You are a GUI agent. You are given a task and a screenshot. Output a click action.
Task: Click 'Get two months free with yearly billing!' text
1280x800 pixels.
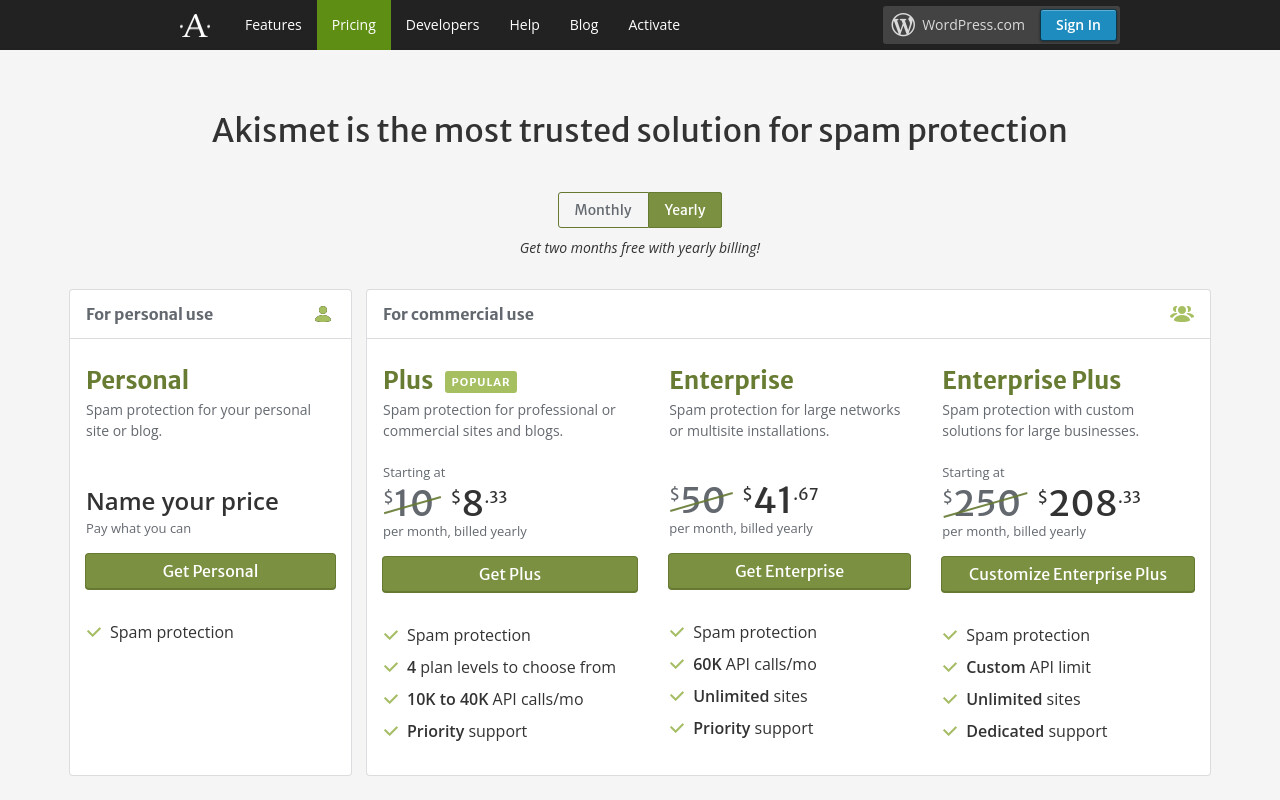point(640,248)
